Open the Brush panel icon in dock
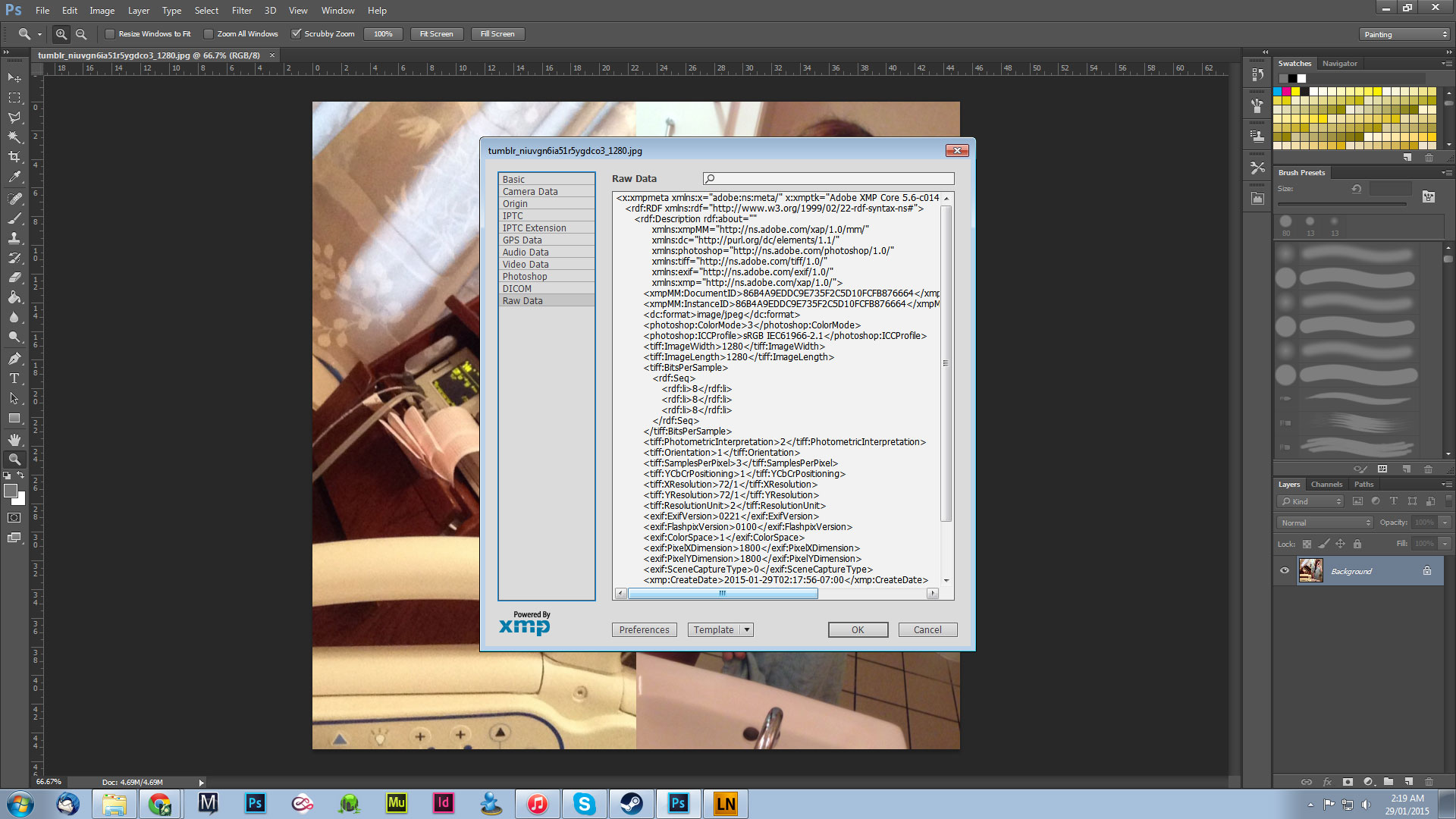Screen dimensions: 1456x819 [1258, 105]
